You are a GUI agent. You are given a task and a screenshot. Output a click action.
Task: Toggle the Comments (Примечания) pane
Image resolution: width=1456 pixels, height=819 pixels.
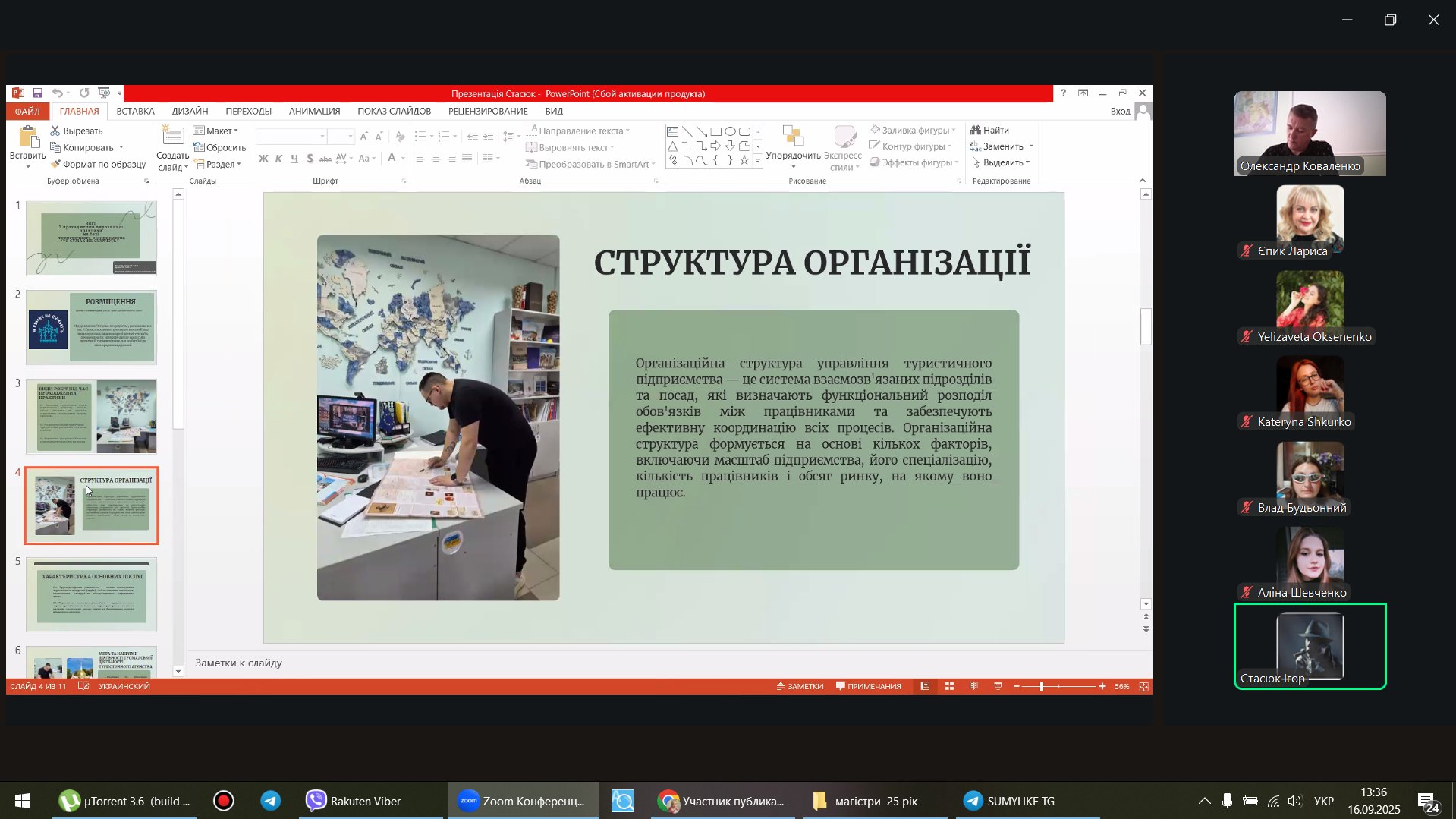point(868,686)
